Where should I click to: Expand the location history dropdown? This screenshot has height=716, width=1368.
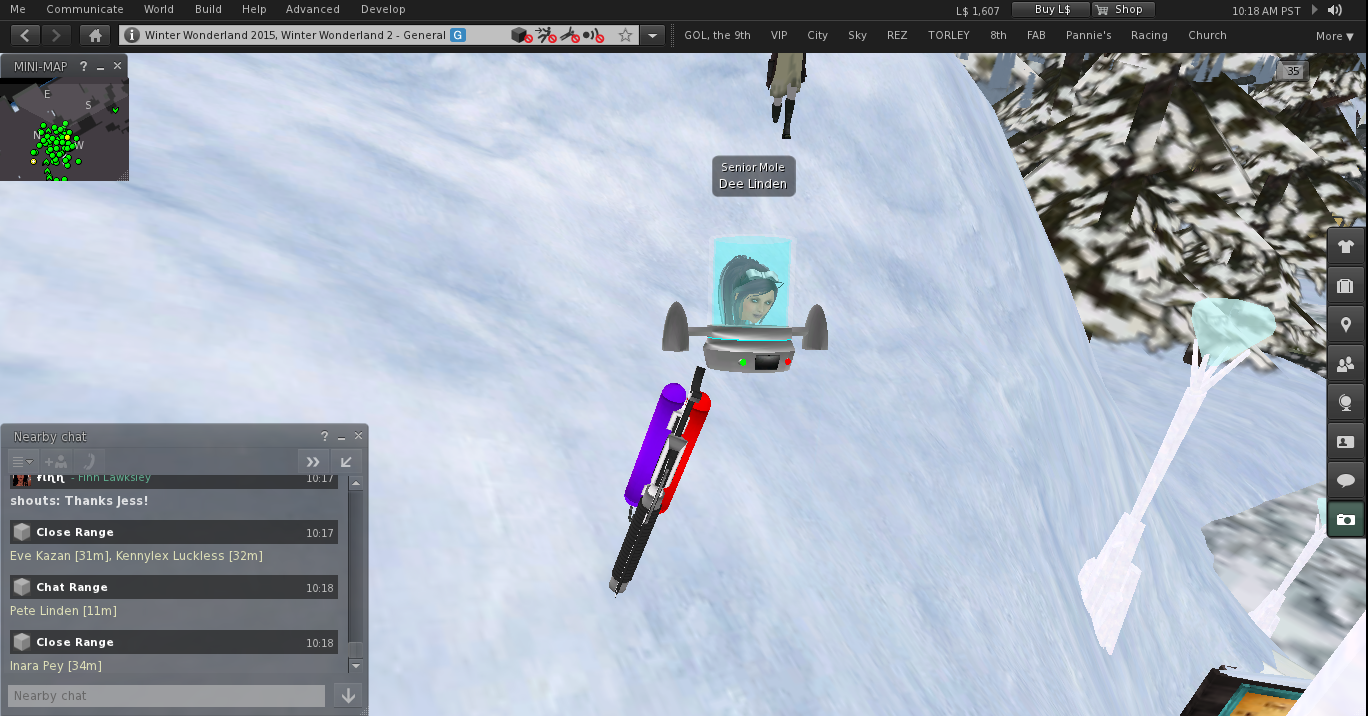click(x=653, y=35)
